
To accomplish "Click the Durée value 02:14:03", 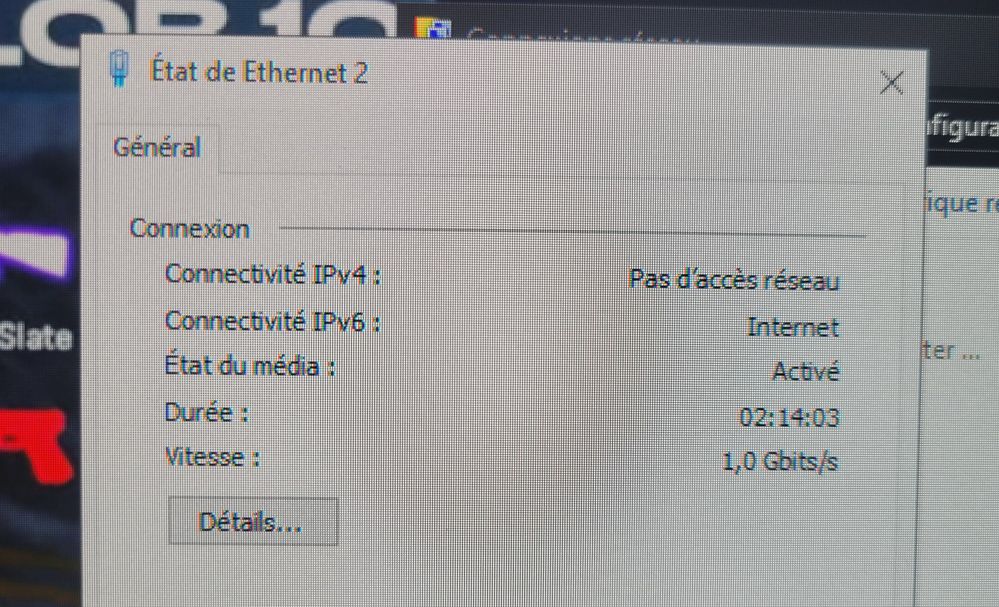I will point(789,417).
